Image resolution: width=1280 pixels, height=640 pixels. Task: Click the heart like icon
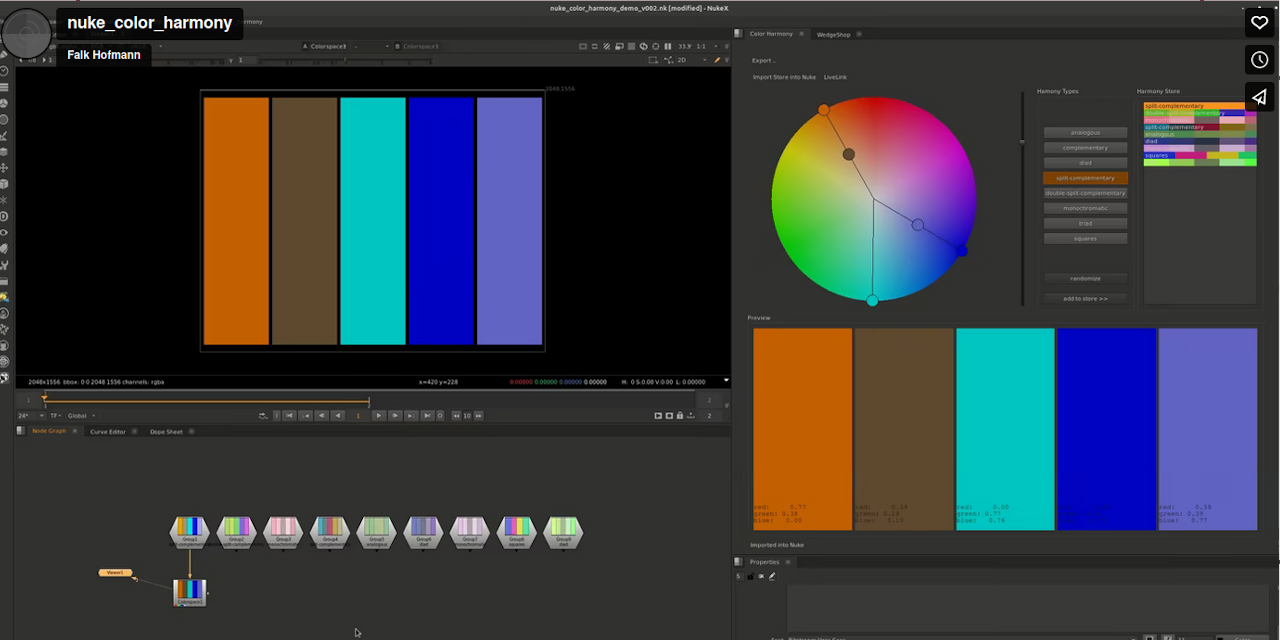[1259, 22]
